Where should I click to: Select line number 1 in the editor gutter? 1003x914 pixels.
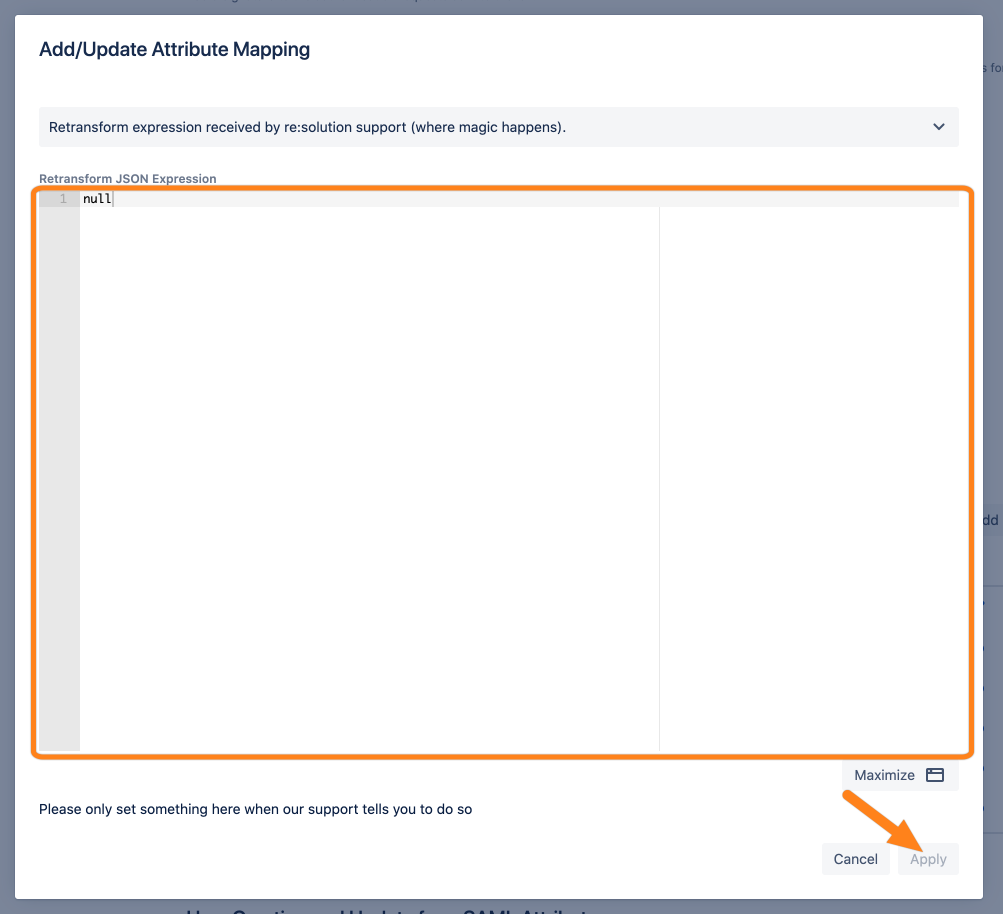point(62,199)
